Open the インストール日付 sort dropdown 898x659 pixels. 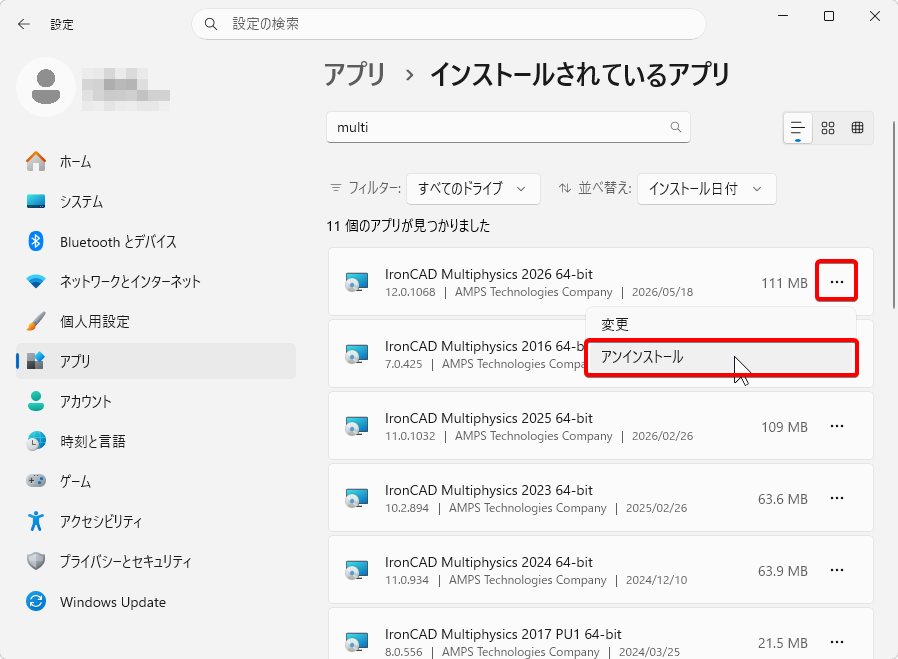707,188
